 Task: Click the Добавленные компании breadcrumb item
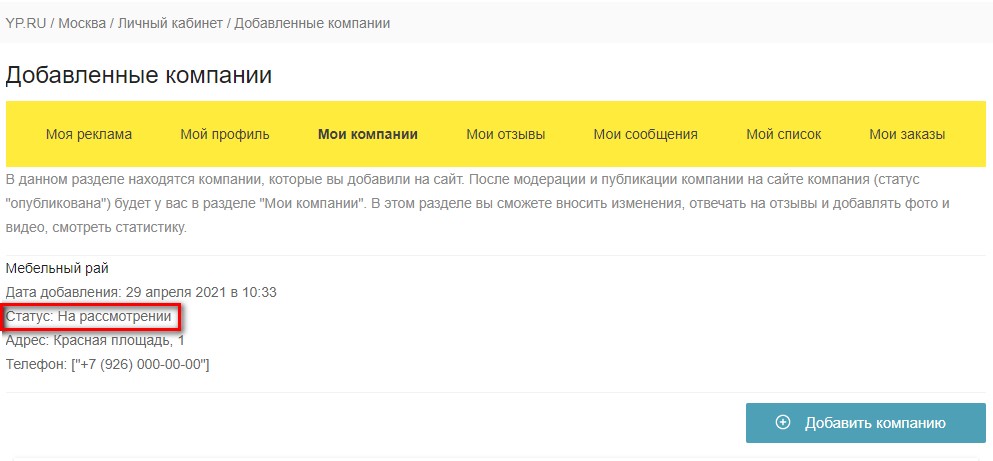[x=312, y=23]
